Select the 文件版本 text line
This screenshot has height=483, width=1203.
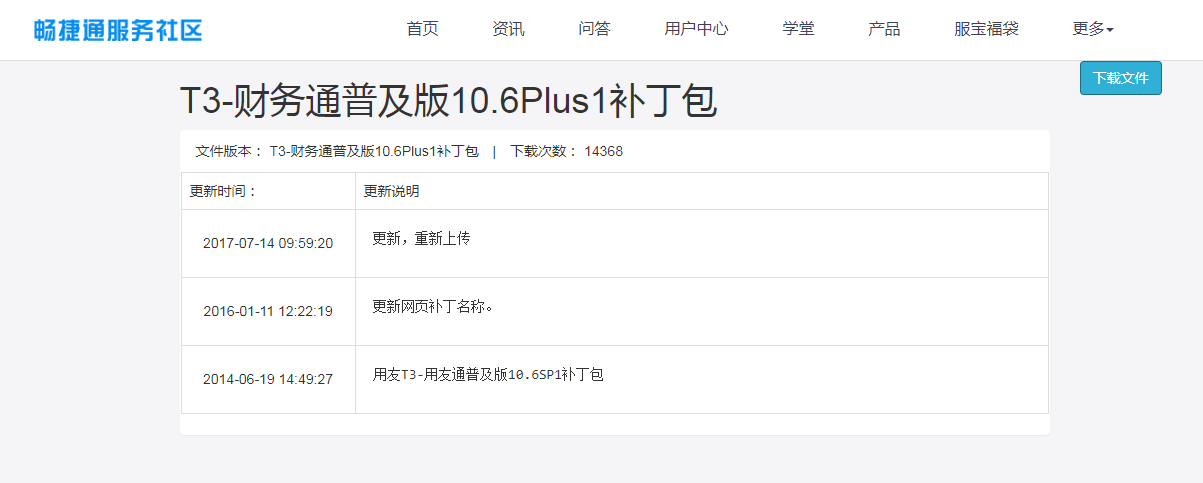(337, 151)
